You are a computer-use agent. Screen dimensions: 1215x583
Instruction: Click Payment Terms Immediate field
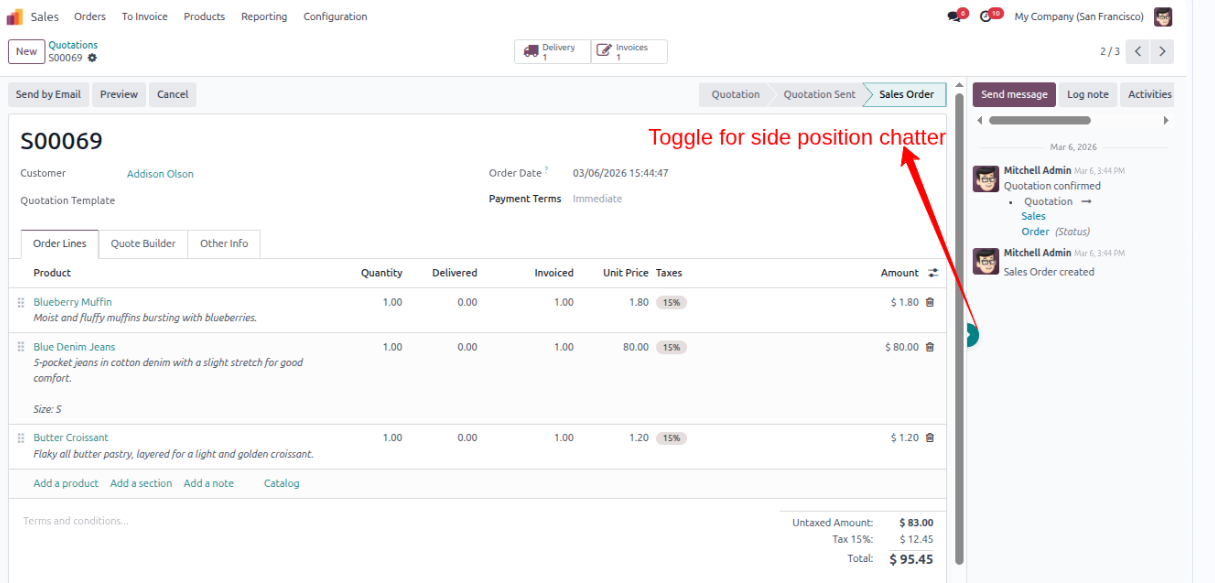pyautogui.click(x=597, y=199)
